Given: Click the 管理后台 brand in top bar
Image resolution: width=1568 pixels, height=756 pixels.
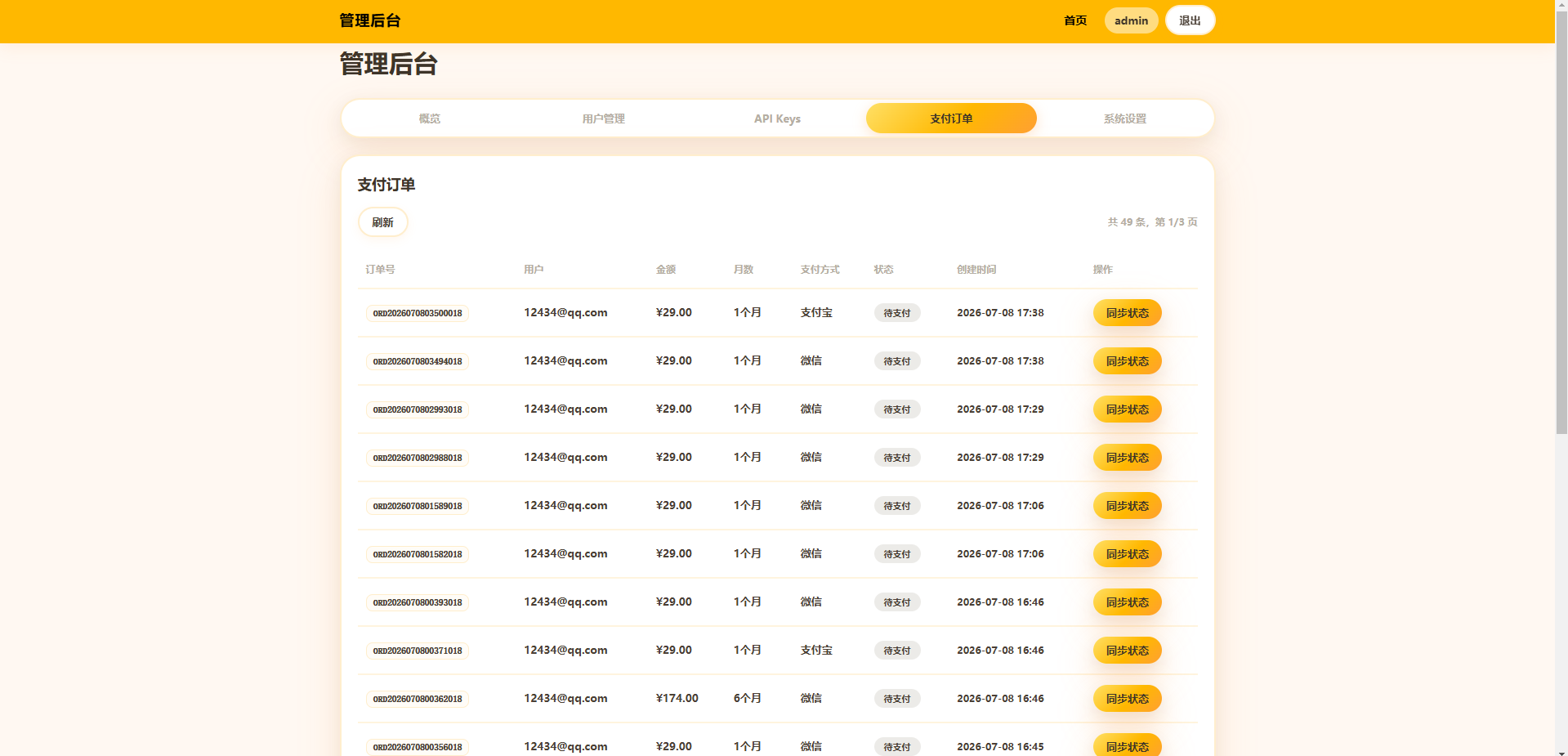Looking at the screenshot, I should (x=370, y=20).
